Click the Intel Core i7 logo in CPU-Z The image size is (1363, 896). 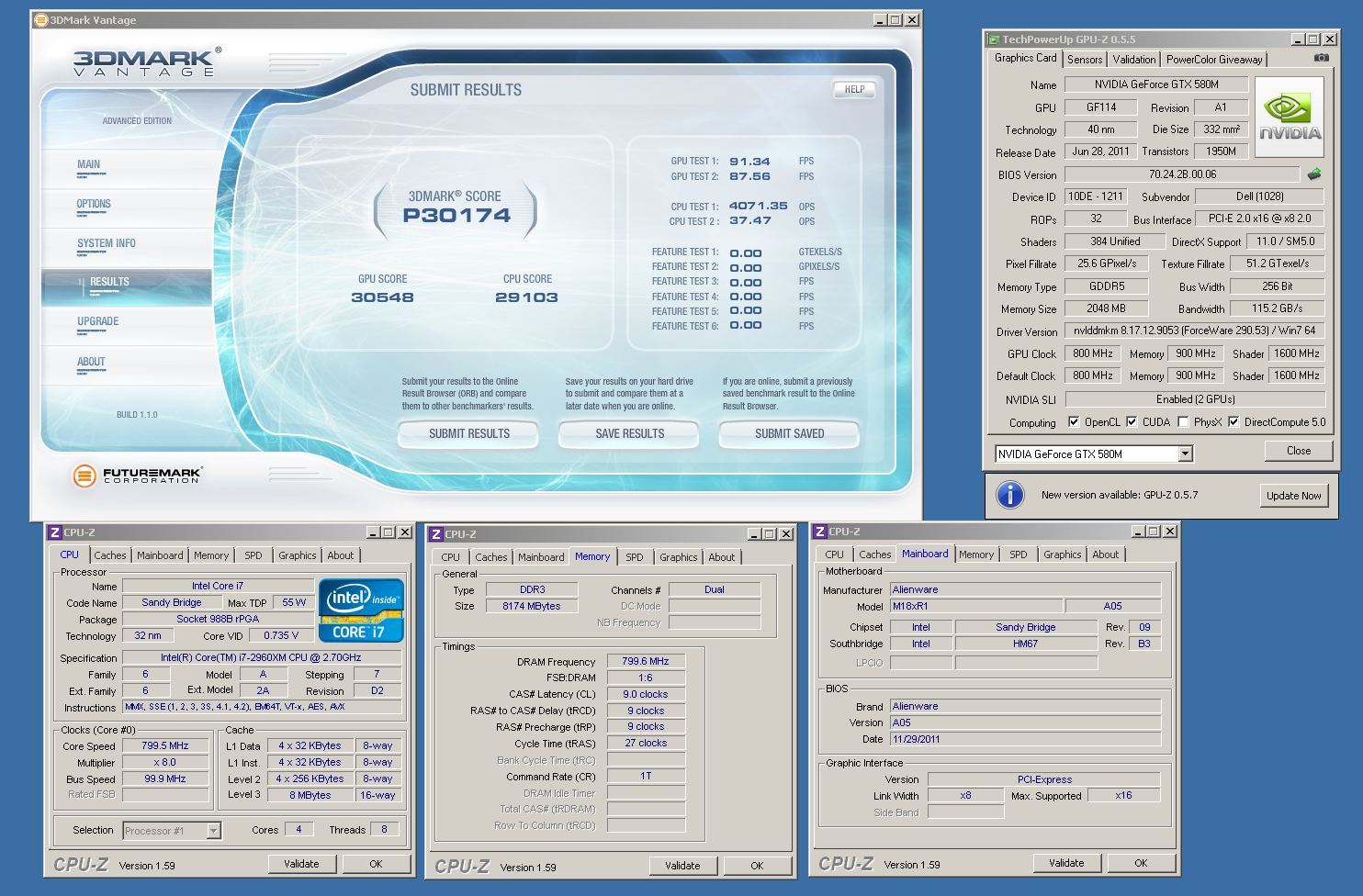click(x=361, y=610)
